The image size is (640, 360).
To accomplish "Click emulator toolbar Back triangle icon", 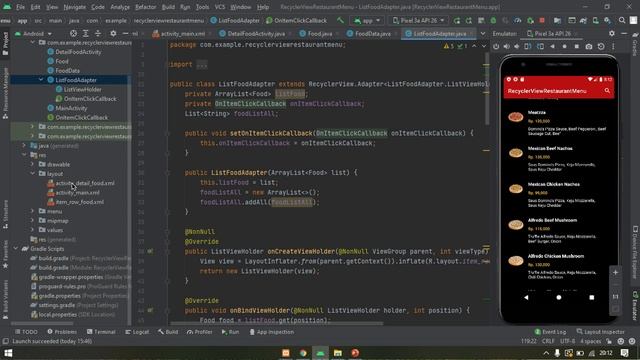I will (x=552, y=47).
